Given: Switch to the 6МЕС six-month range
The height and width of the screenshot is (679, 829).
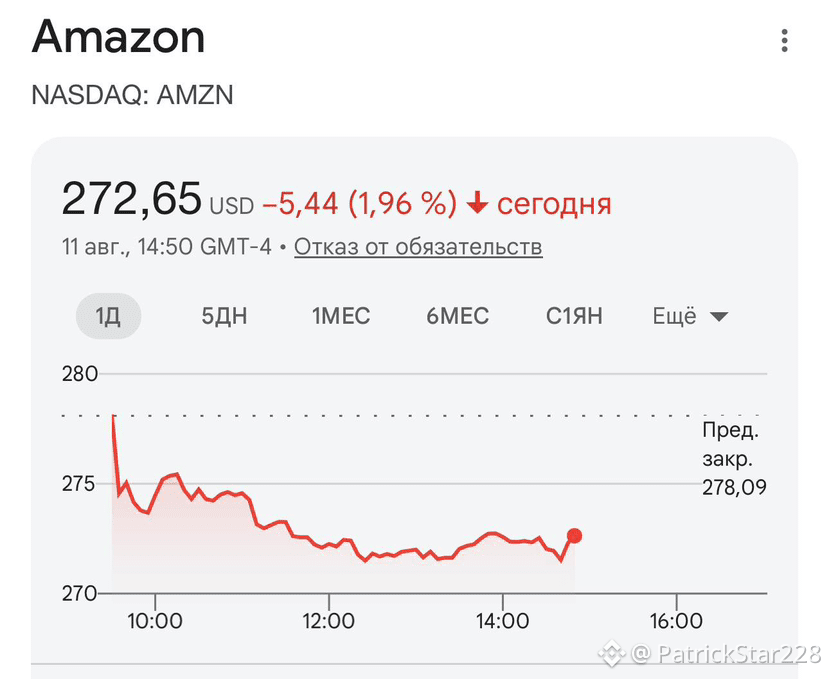Looking at the screenshot, I should (x=458, y=316).
